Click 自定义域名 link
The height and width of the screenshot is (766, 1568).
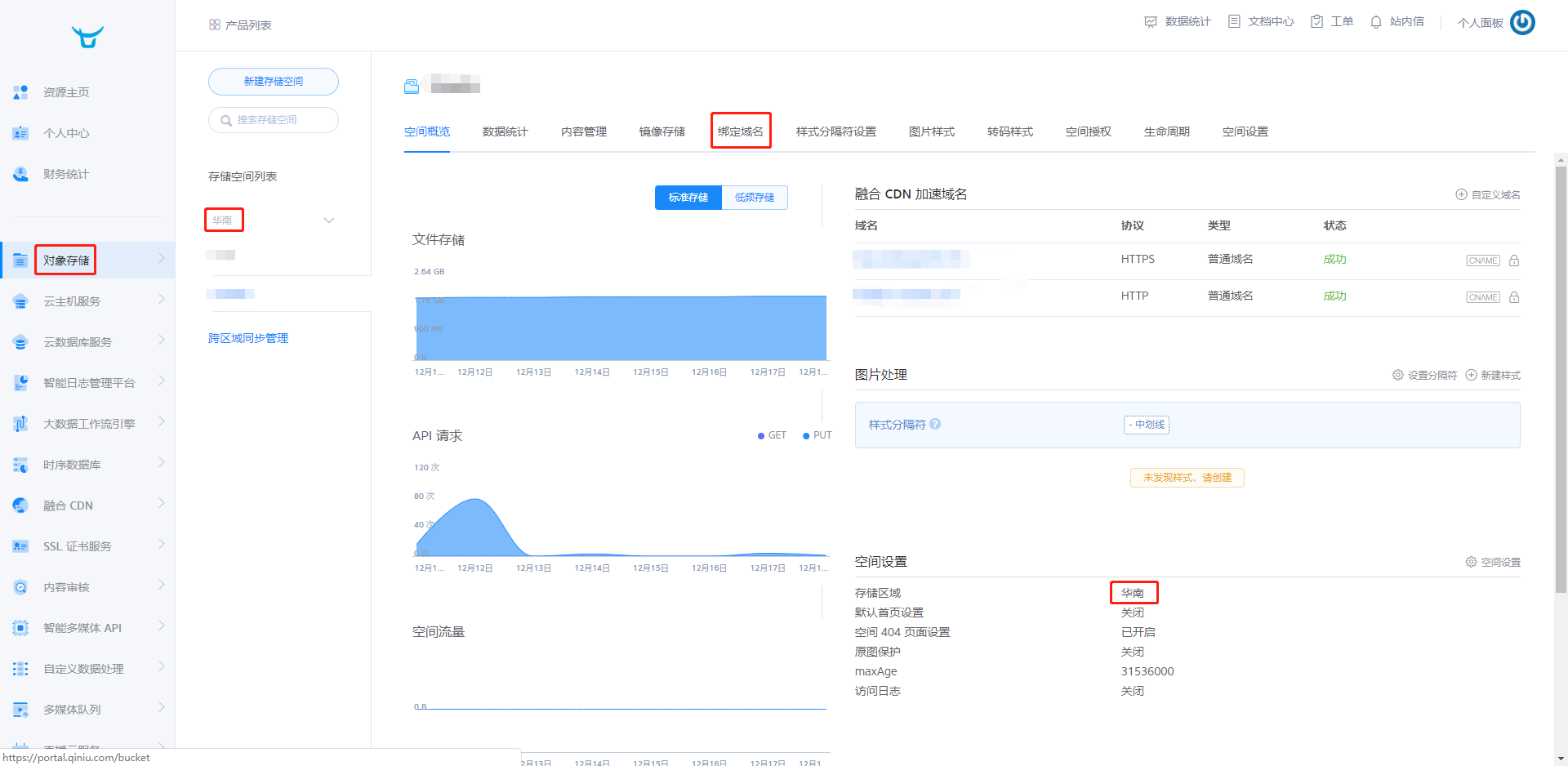(1488, 194)
